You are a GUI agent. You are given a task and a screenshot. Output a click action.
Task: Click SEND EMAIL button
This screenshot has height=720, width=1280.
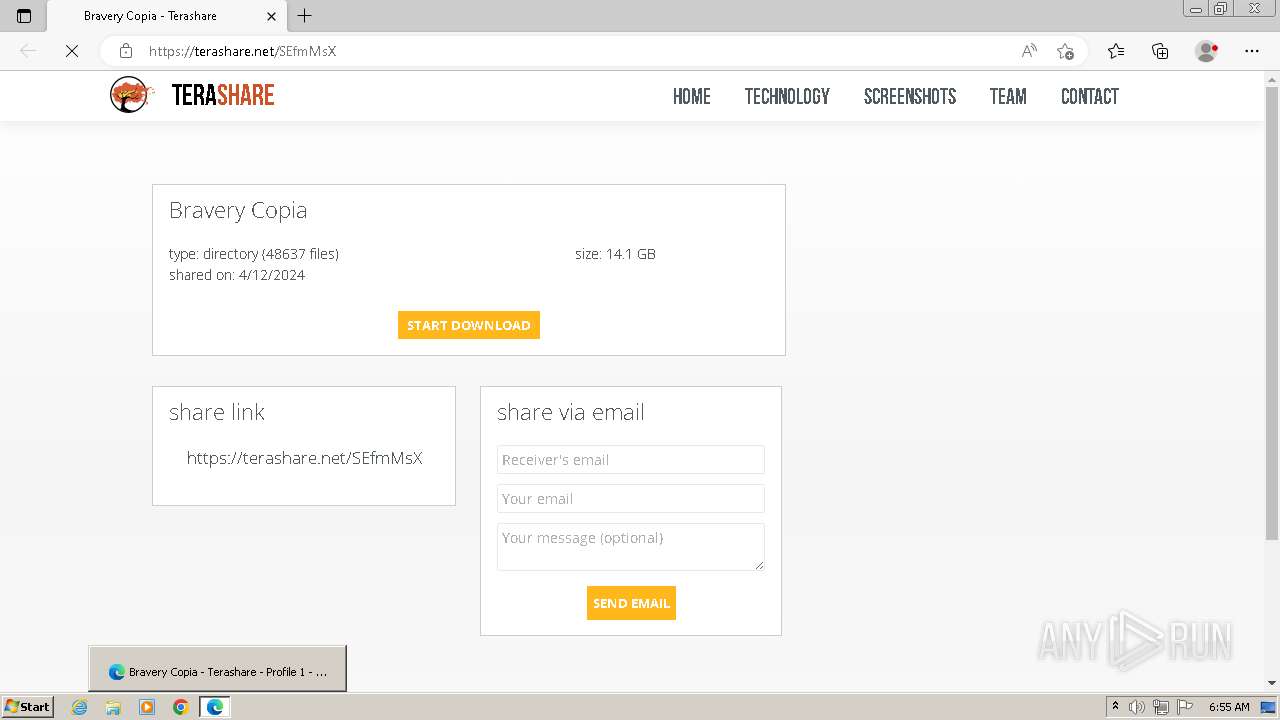(631, 603)
